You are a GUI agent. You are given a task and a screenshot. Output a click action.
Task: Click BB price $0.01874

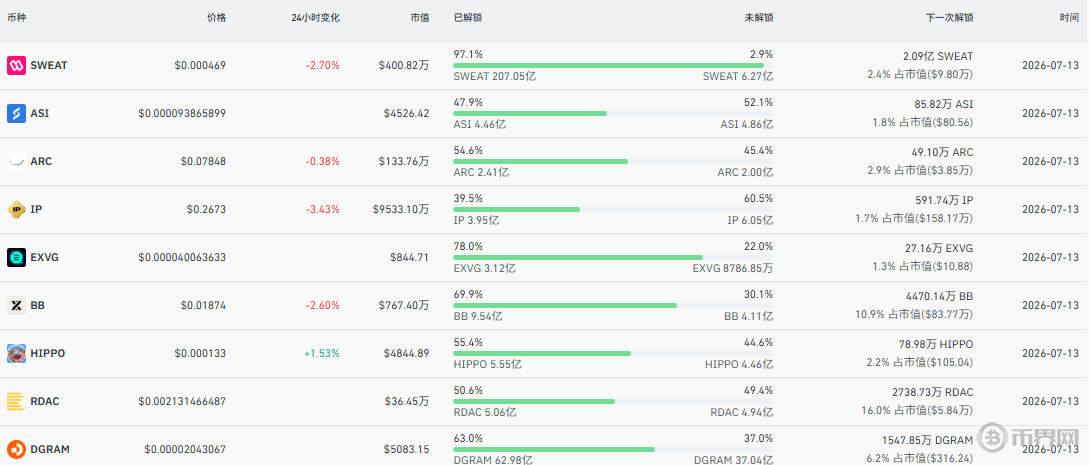pyautogui.click(x=203, y=305)
